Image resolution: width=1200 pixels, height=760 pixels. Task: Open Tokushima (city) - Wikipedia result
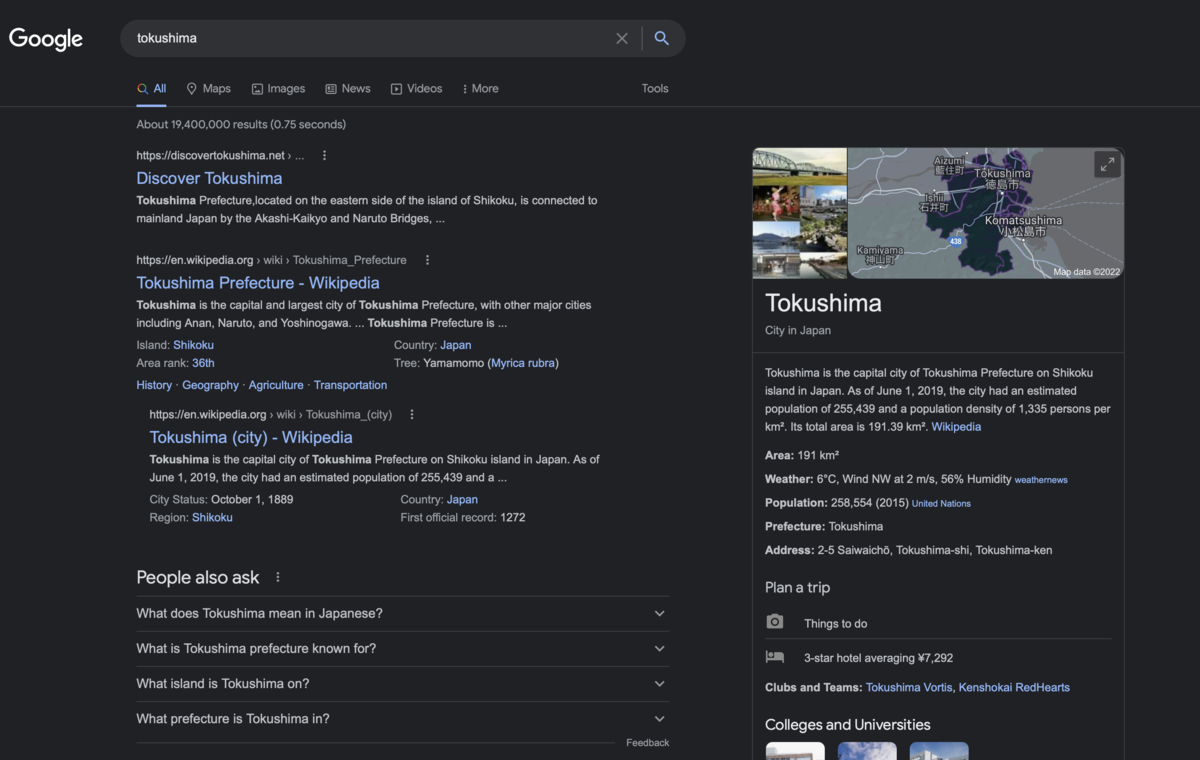251,438
